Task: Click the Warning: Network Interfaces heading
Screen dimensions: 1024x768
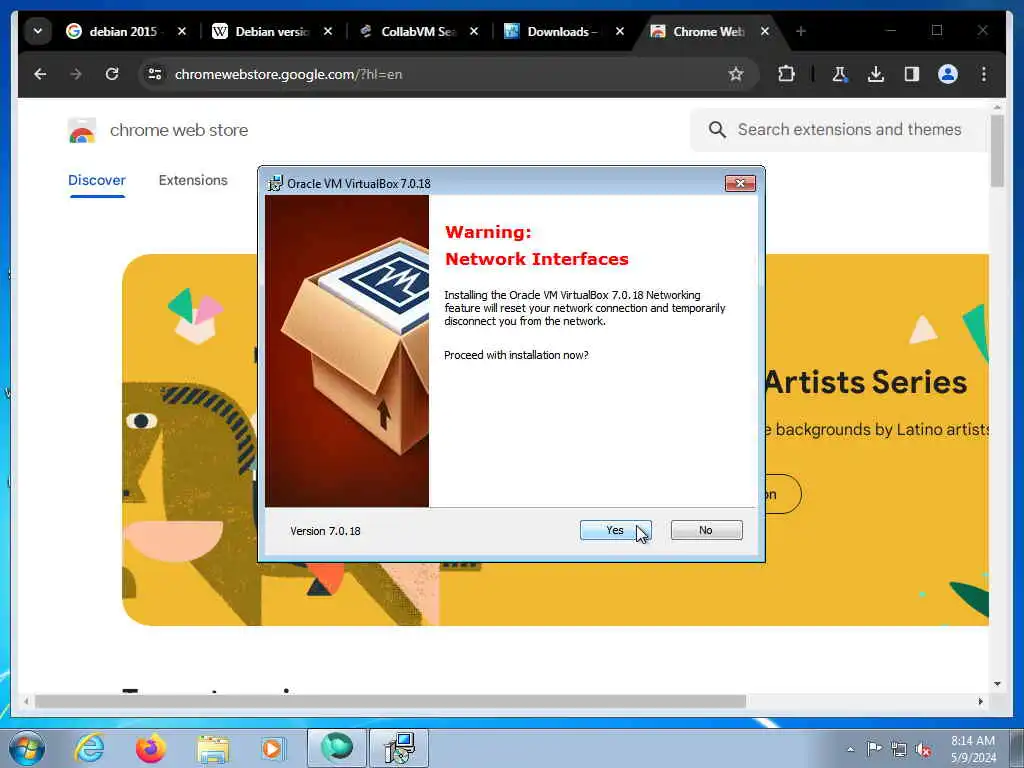Action: pyautogui.click(x=537, y=246)
